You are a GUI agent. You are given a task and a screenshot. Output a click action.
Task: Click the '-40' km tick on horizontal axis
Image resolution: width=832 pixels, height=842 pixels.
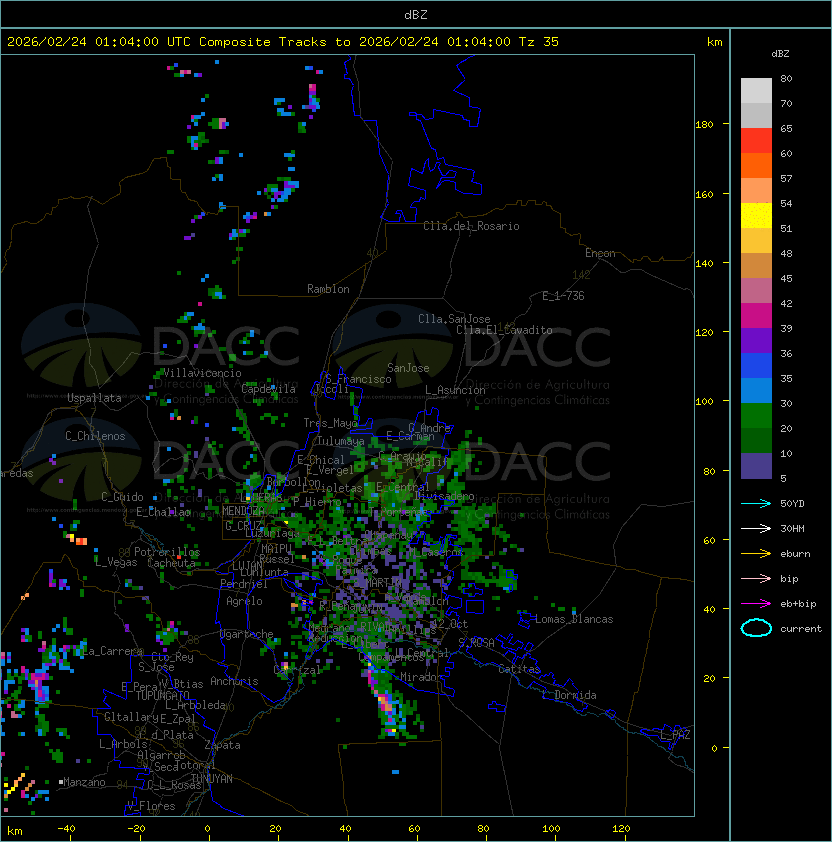coord(66,829)
